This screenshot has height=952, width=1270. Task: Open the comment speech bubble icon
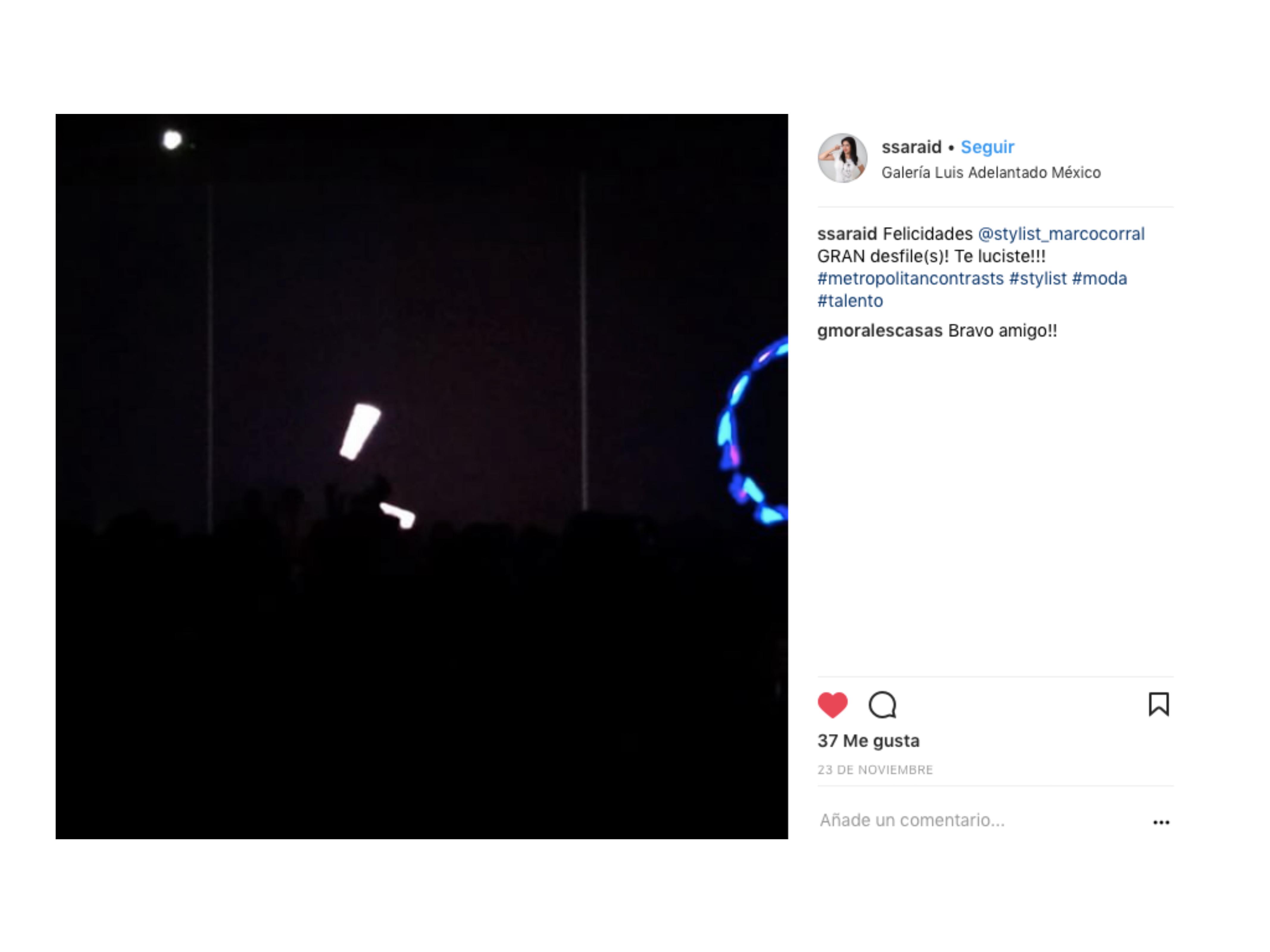pyautogui.click(x=882, y=705)
